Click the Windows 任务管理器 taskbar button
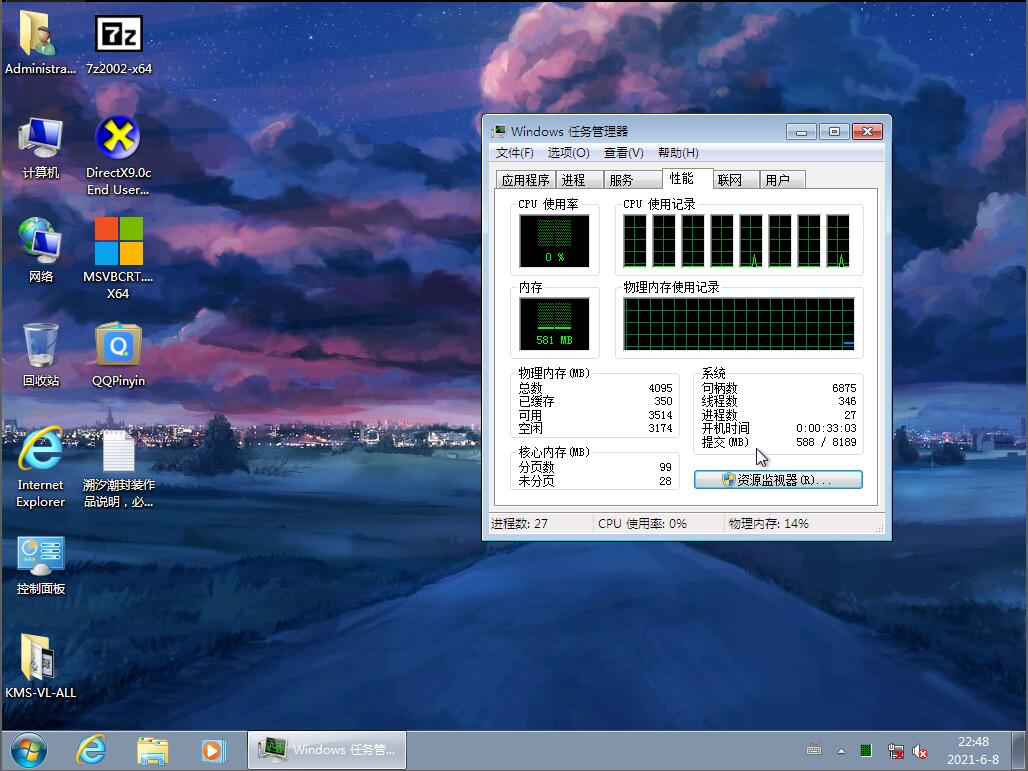The image size is (1028, 771). tap(328, 749)
